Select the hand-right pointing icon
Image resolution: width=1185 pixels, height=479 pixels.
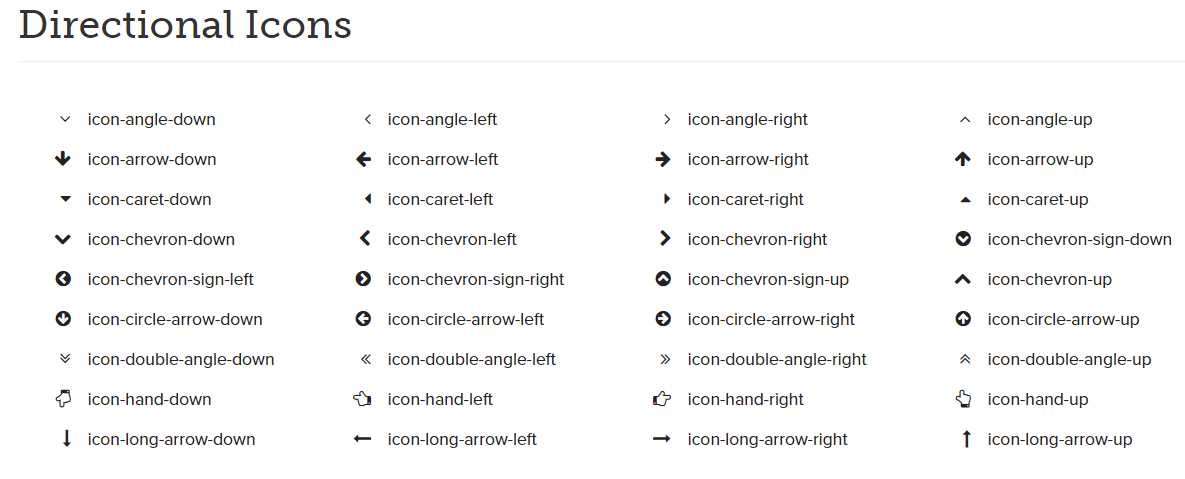(662, 399)
